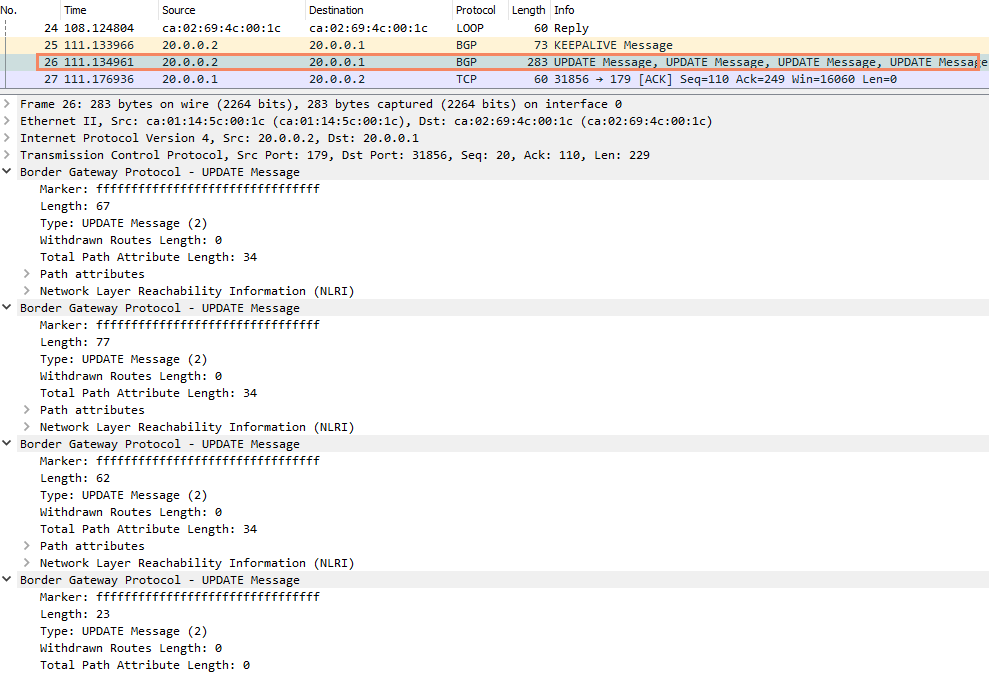
Task: Expand the Frame 26 details row
Action: pyautogui.click(x=7, y=103)
